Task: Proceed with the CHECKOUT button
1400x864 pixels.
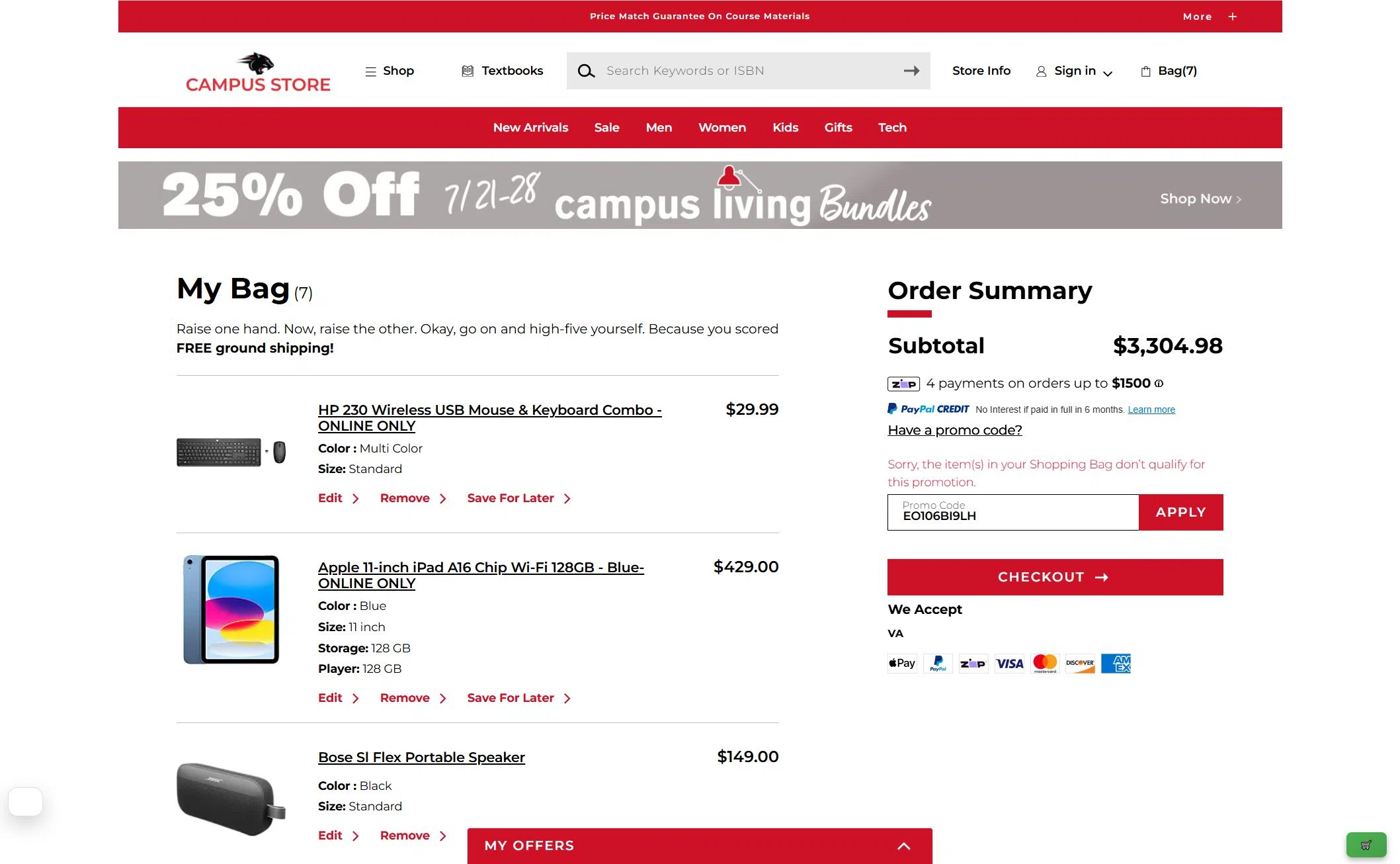Action: tap(1055, 577)
